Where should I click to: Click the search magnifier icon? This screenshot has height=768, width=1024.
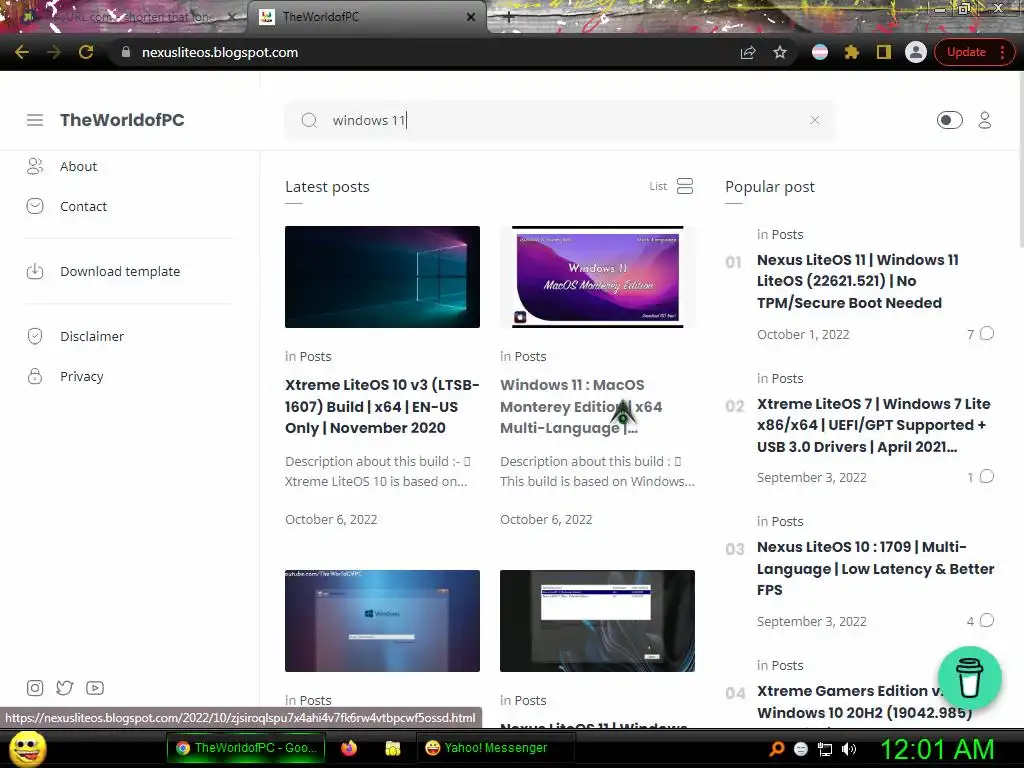tap(309, 120)
